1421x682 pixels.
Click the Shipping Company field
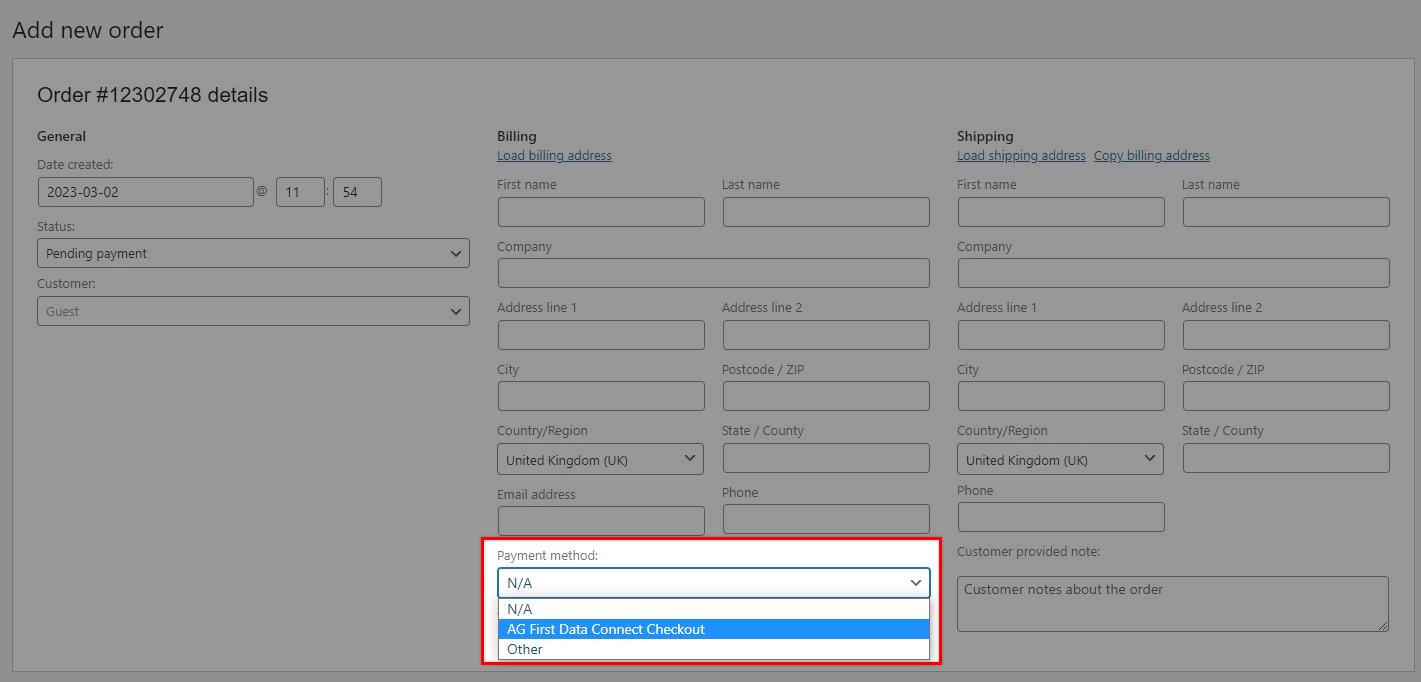(1174, 273)
